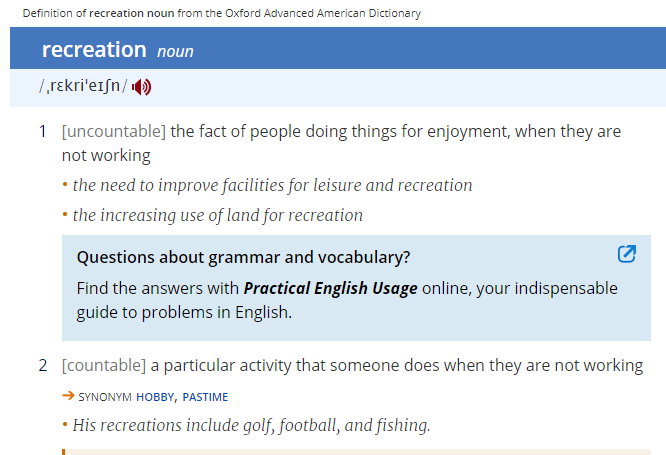Viewport: 666px width, 455px height.
Task: Click the bold 'Practical English Usage' text
Action: pyautogui.click(x=330, y=288)
